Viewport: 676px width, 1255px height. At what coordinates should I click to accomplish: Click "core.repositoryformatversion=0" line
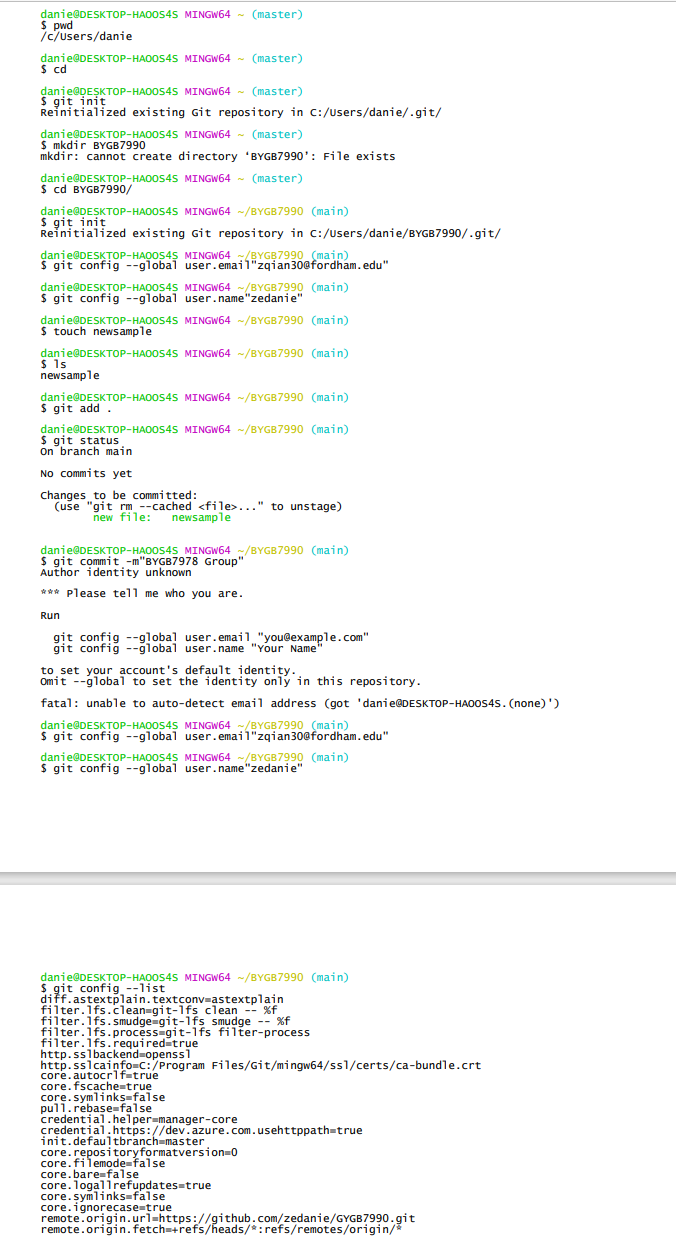(x=139, y=1152)
